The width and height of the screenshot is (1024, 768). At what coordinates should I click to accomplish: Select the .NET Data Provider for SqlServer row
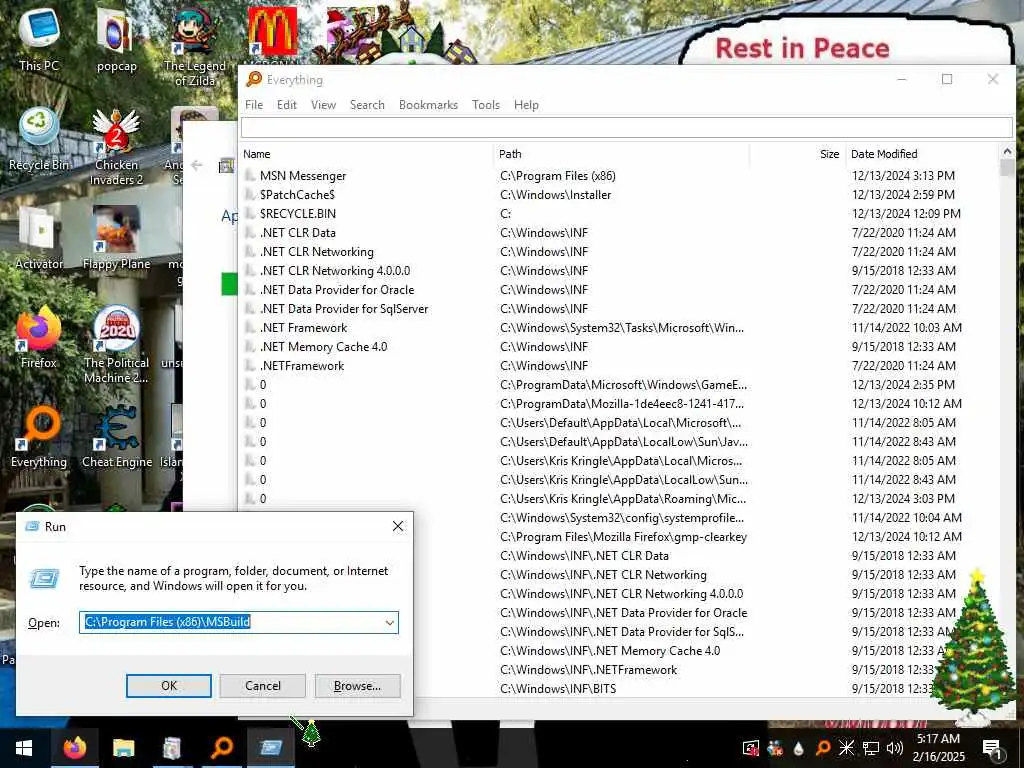618,308
